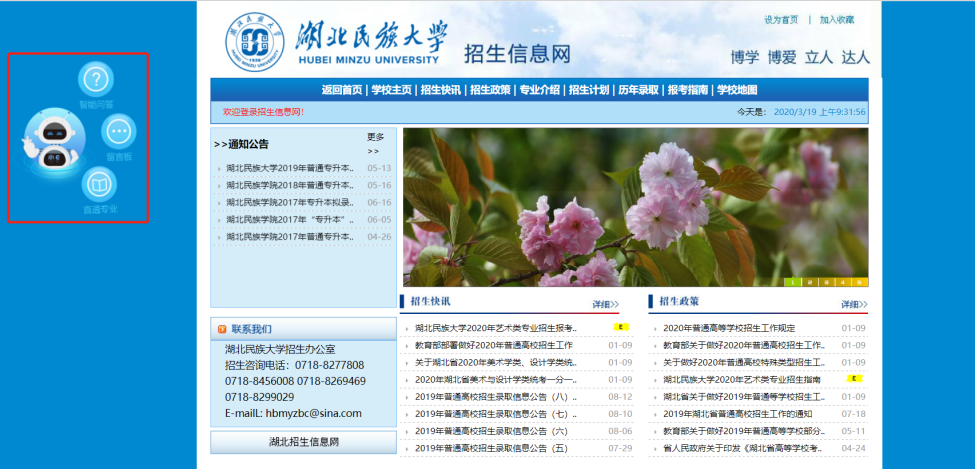Screen dimensions: 975x469
Task: Go to 返回首页 in navigation bar
Action: tap(342, 90)
